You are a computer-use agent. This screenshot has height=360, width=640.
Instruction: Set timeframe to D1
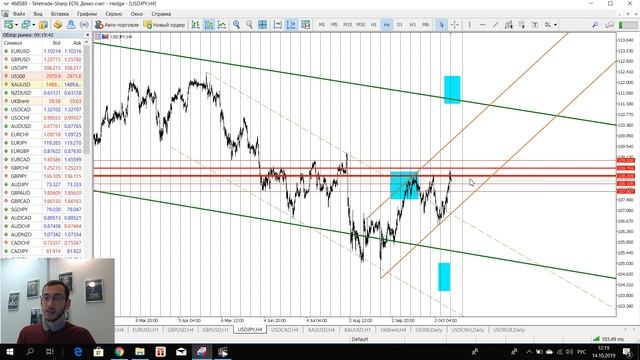click(400, 25)
